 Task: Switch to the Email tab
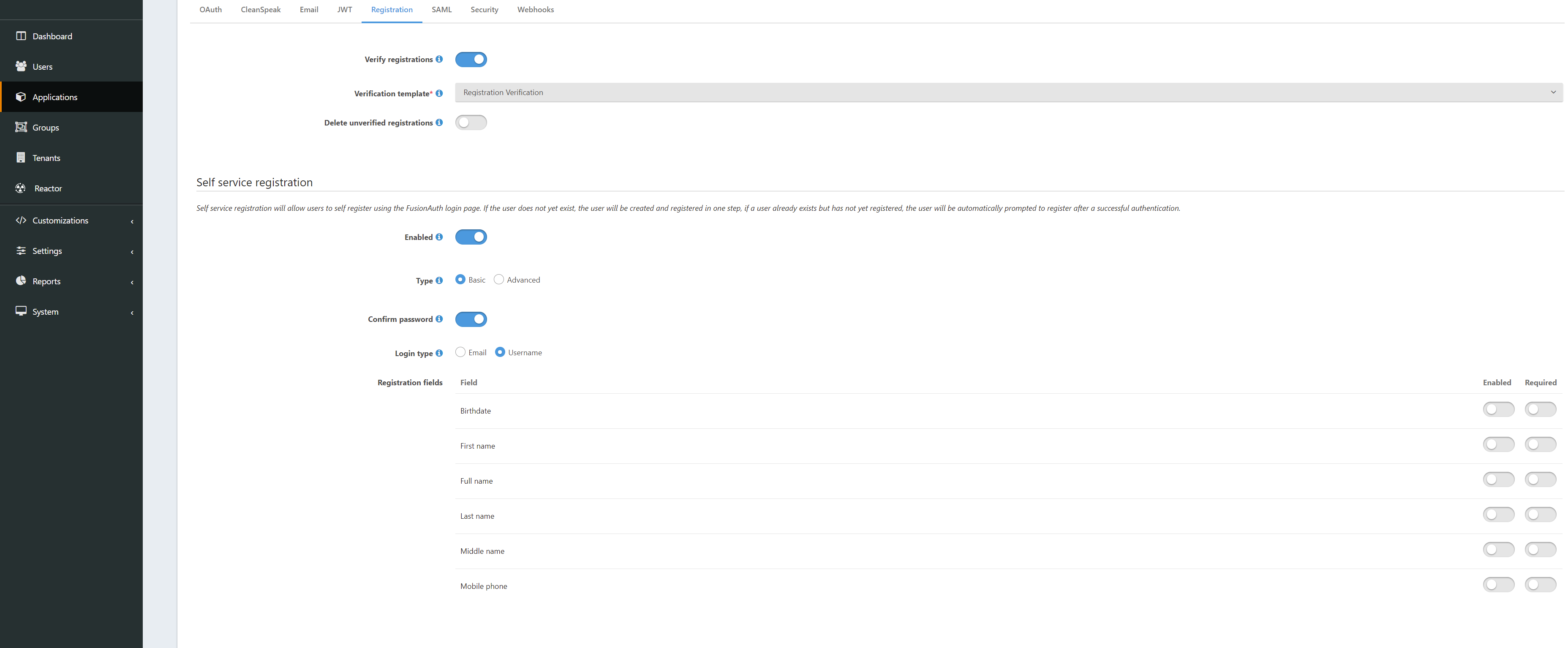309,10
